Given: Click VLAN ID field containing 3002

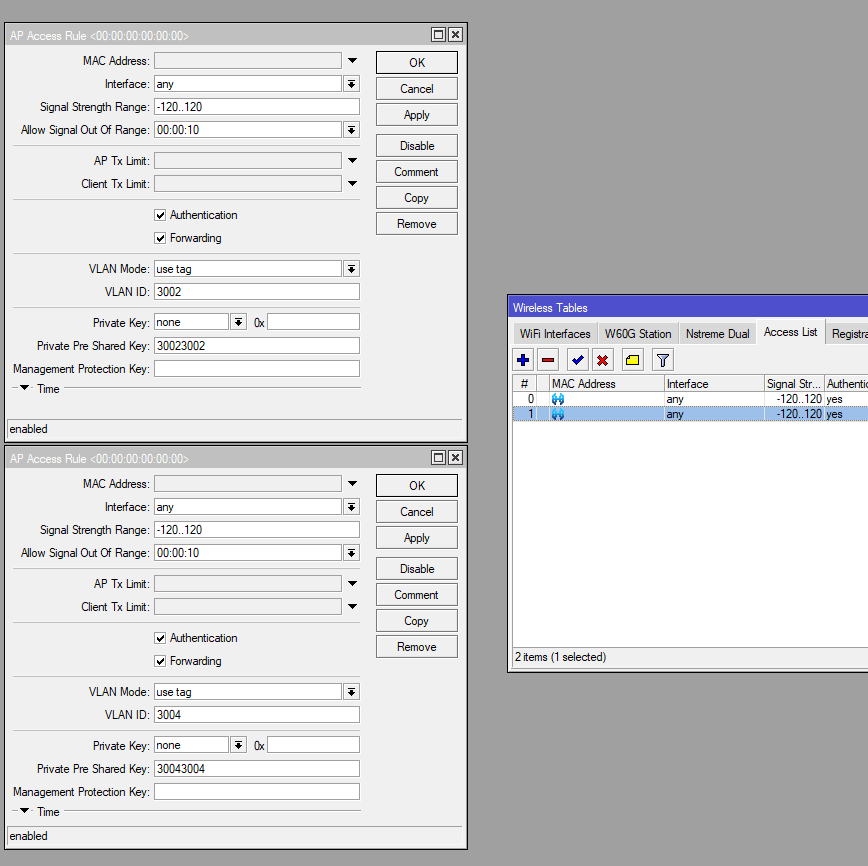Looking at the screenshot, I should point(257,292).
